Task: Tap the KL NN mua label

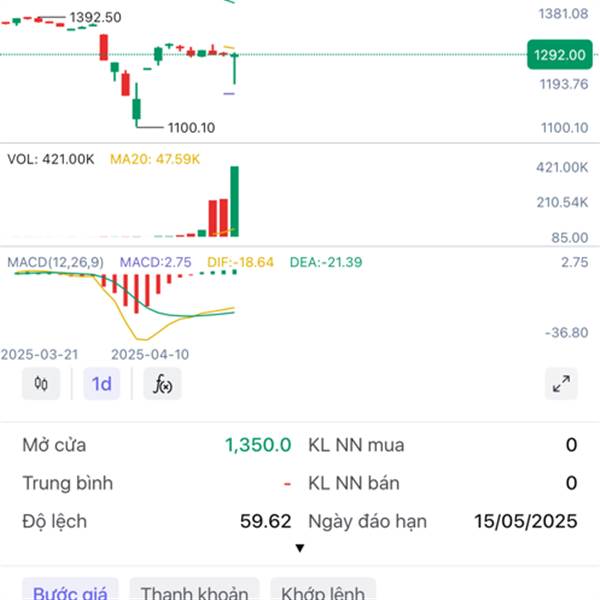Action: [356, 445]
